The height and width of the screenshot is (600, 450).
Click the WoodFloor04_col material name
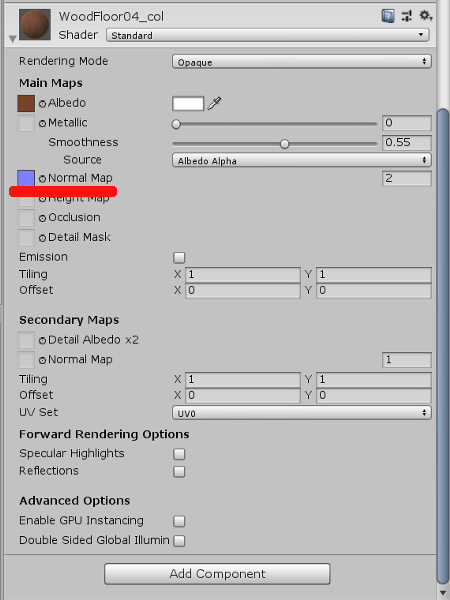(111, 16)
